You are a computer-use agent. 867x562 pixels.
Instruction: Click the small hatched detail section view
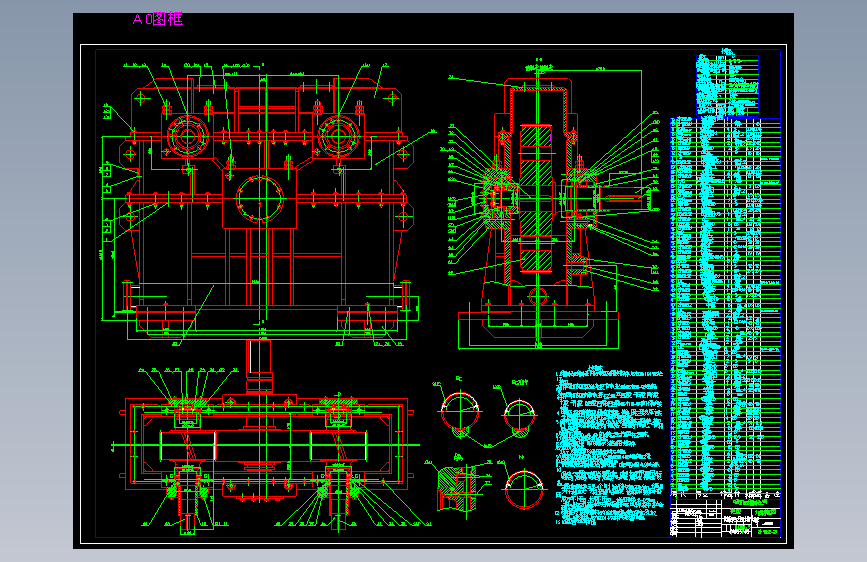[458, 487]
